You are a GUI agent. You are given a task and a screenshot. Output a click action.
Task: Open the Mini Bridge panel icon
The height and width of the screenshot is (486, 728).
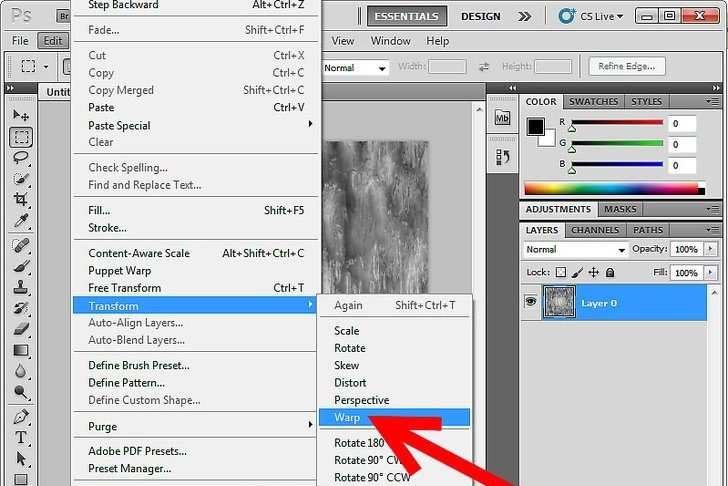tap(502, 117)
